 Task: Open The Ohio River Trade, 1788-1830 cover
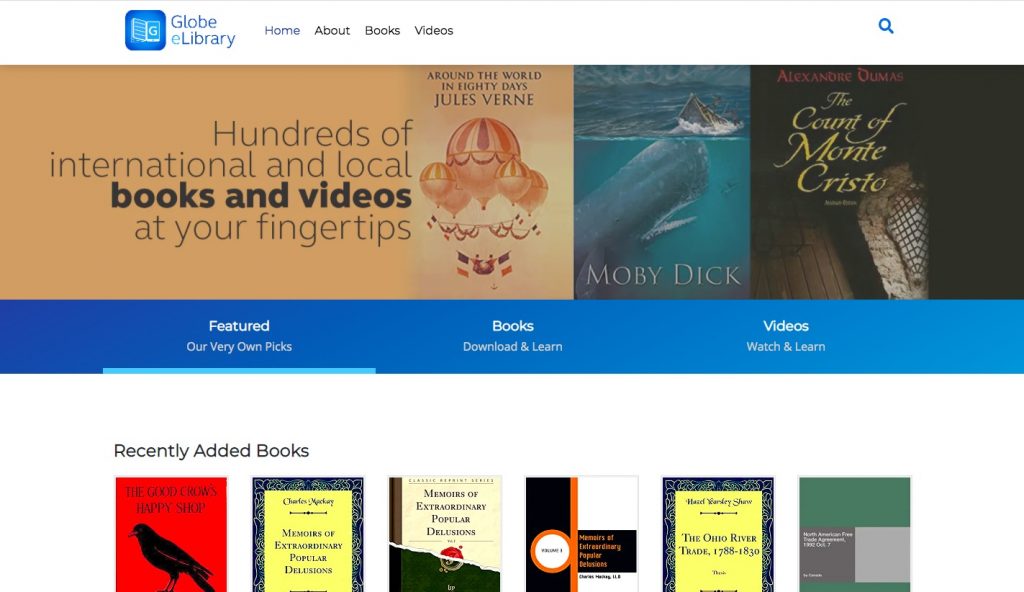coord(718,534)
